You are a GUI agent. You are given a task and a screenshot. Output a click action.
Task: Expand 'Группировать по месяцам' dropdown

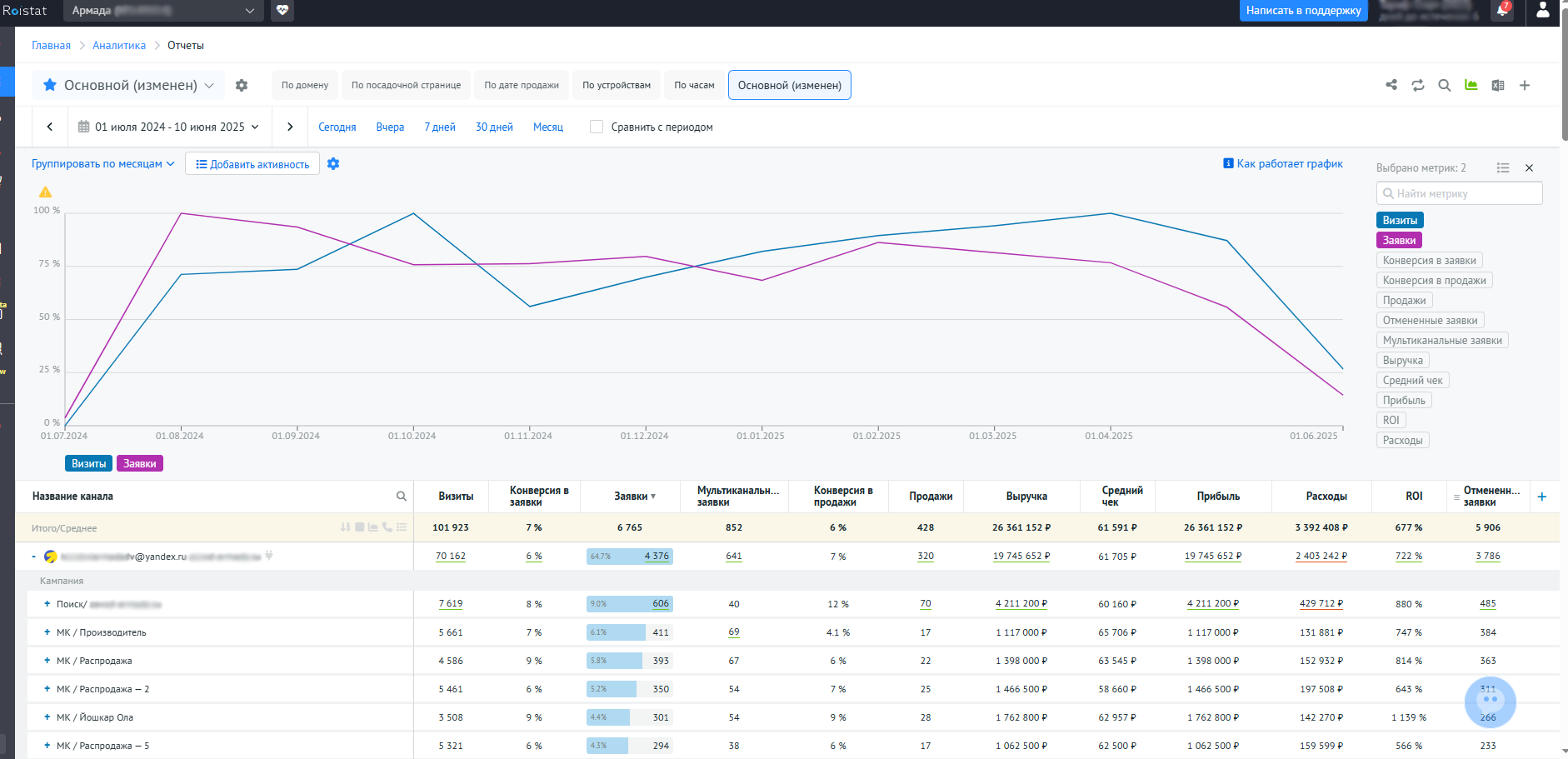(x=103, y=164)
